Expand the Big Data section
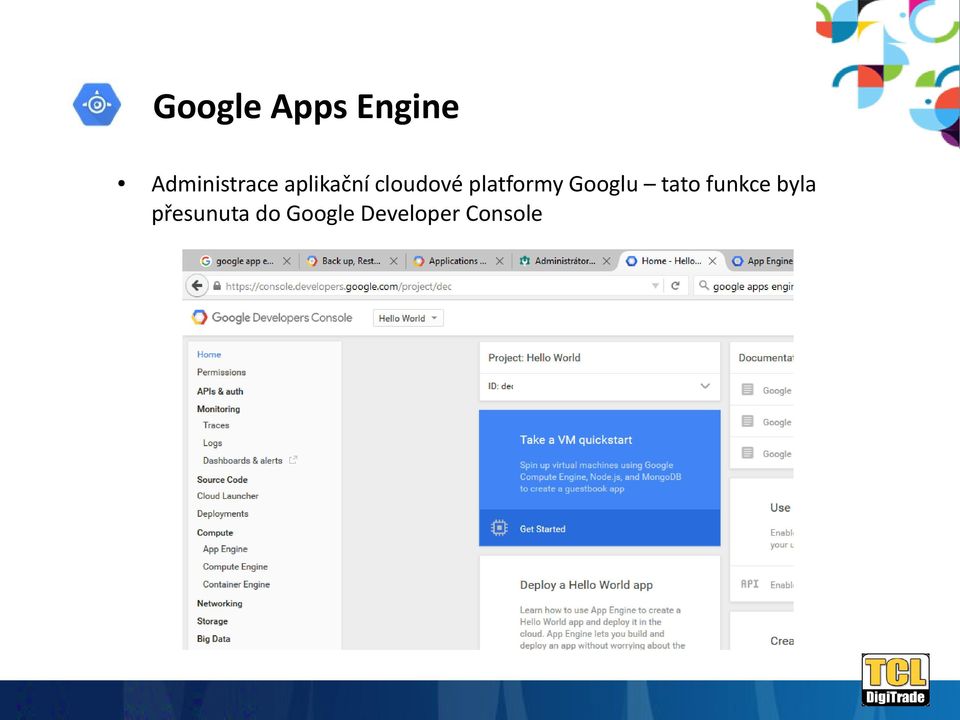This screenshot has height=720, width=960. tap(213, 639)
